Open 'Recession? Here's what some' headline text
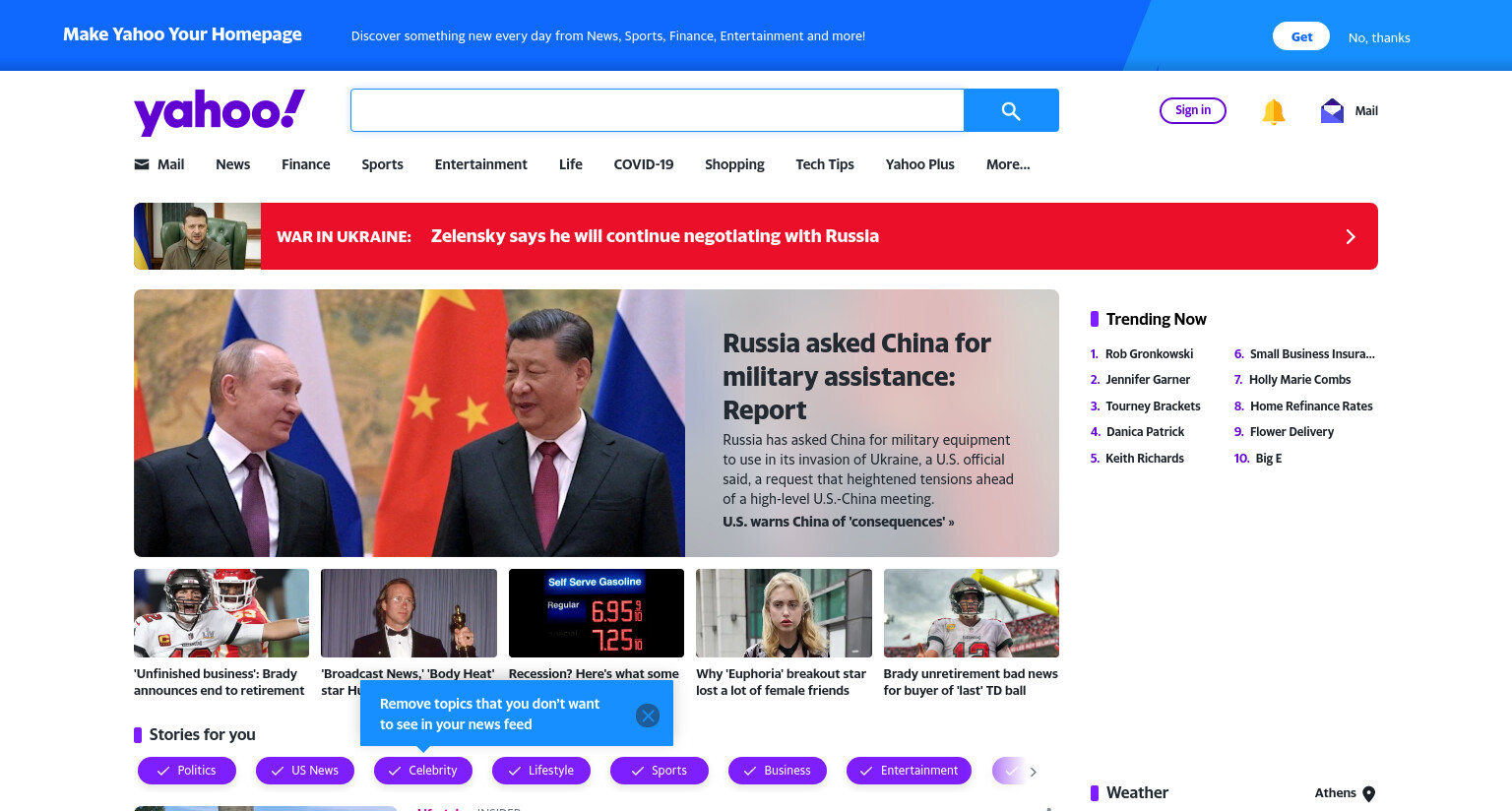 [594, 674]
